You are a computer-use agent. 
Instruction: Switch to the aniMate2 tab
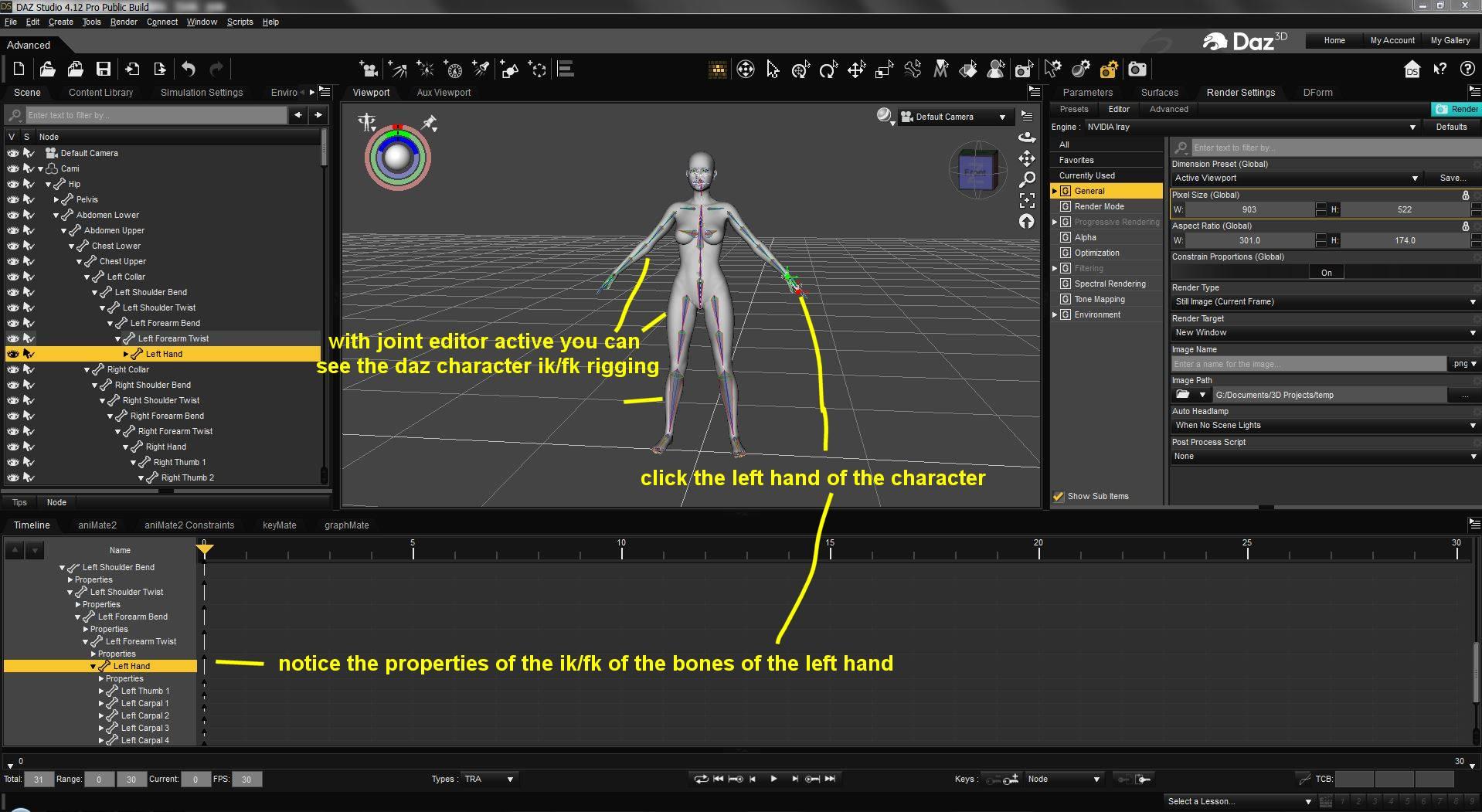pyautogui.click(x=97, y=525)
